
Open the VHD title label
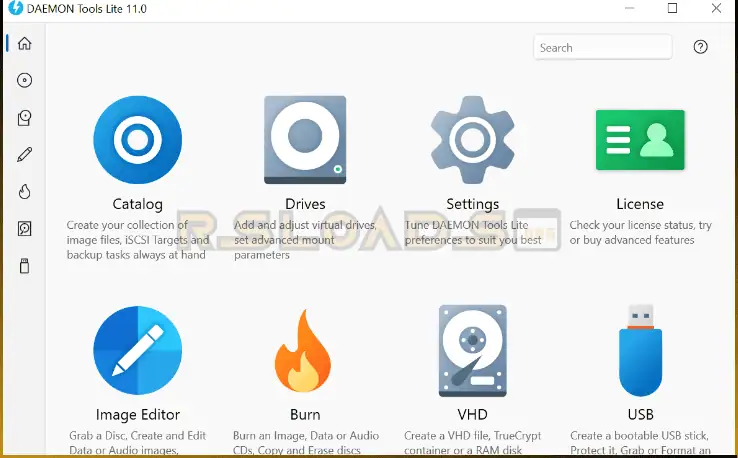[x=473, y=415]
